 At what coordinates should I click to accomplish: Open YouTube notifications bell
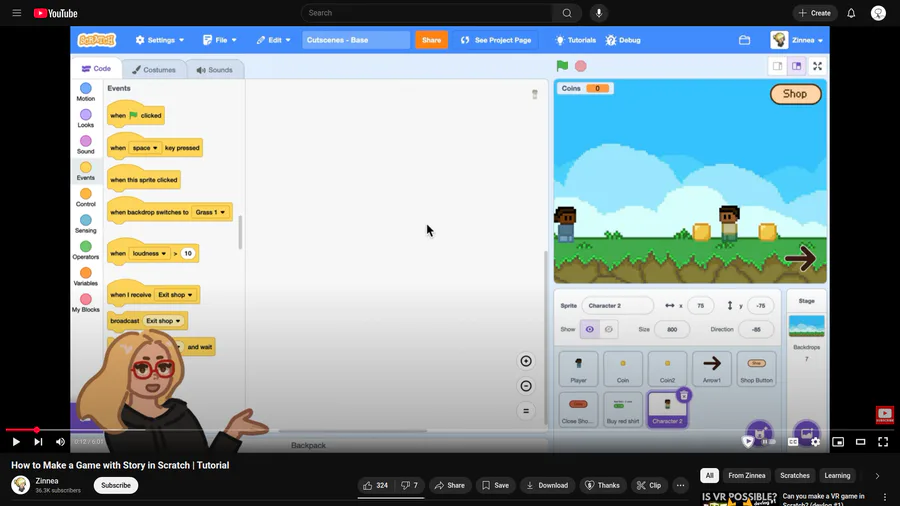point(851,13)
